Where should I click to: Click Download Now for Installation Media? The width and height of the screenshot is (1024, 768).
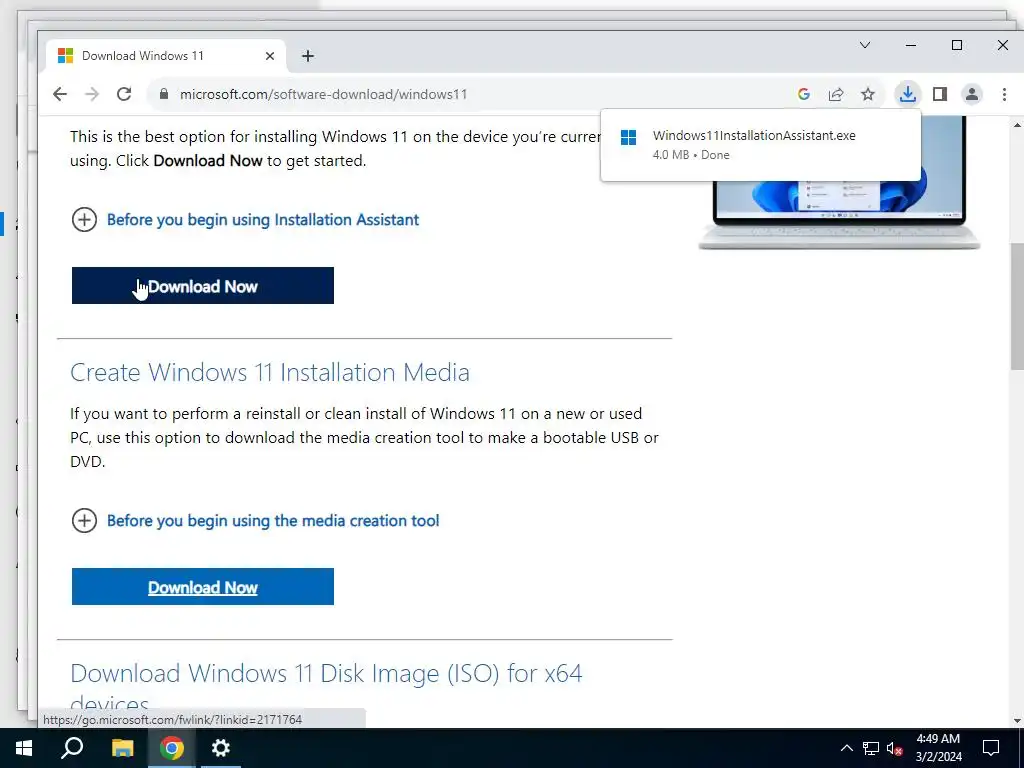[x=202, y=586]
